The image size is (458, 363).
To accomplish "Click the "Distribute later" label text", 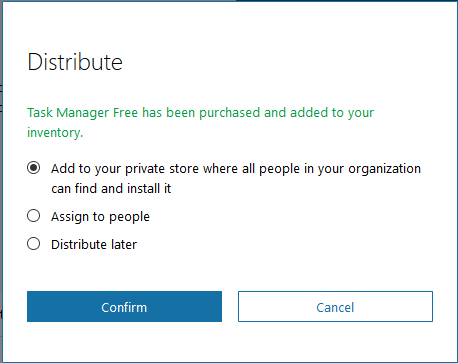I will coord(94,245).
